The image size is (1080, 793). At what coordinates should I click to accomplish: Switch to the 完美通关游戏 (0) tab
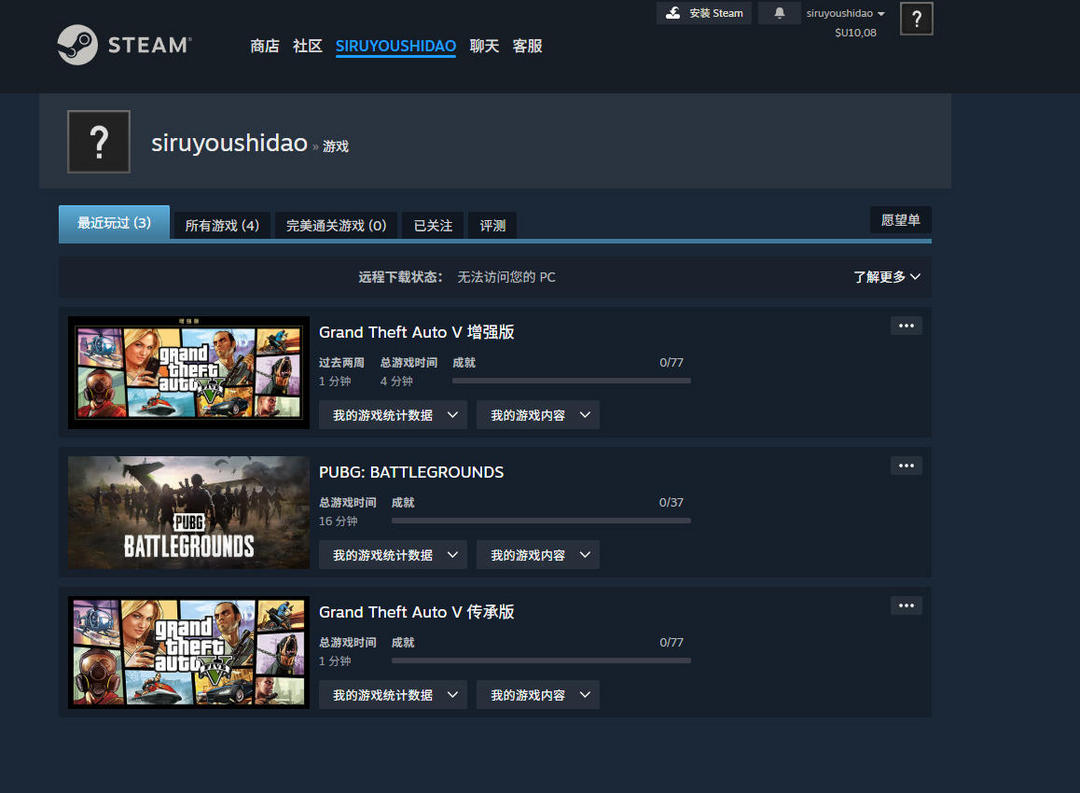336,225
